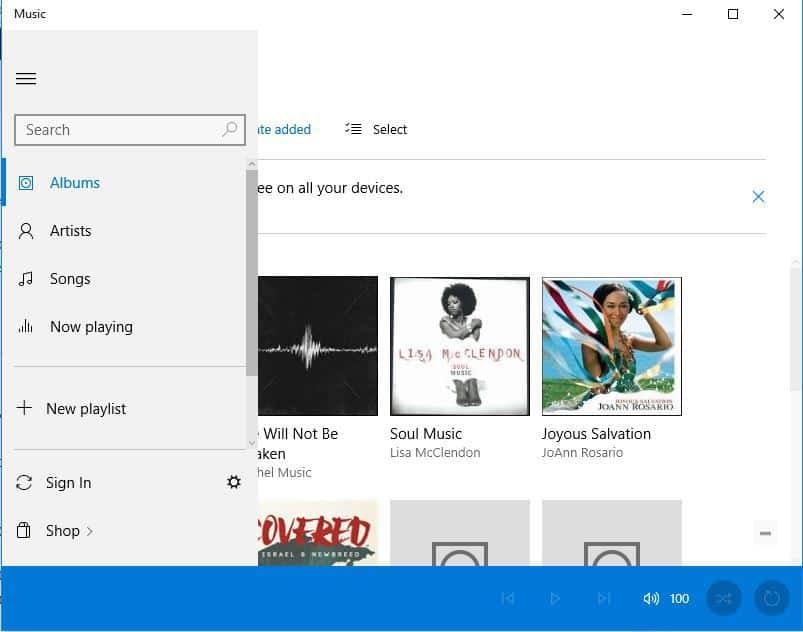Toggle repeat mode
Image resolution: width=803 pixels, height=632 pixels.
770,598
